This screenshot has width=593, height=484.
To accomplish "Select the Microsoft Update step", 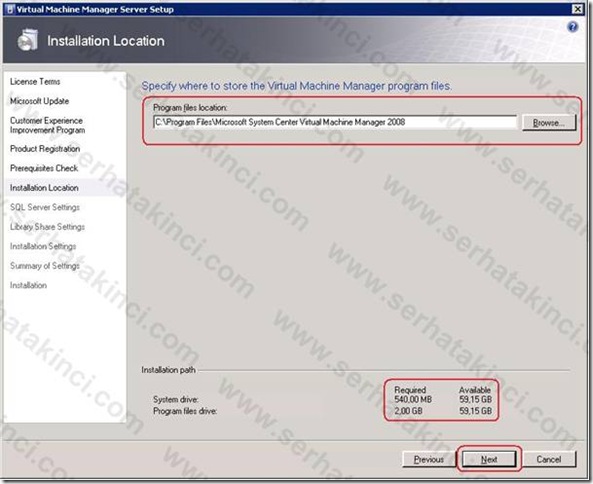I will click(39, 101).
